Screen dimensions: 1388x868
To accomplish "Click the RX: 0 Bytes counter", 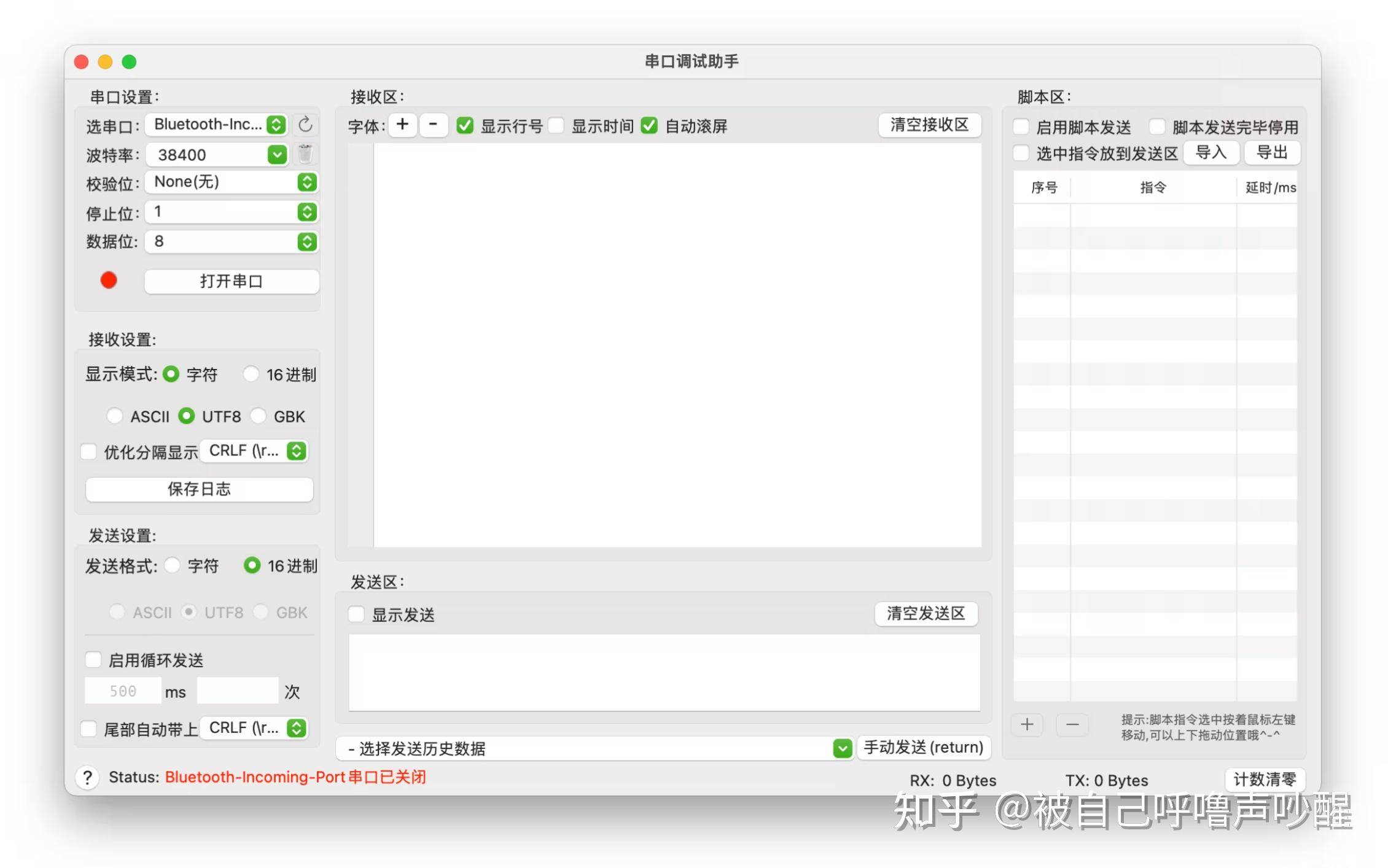I will (x=953, y=780).
